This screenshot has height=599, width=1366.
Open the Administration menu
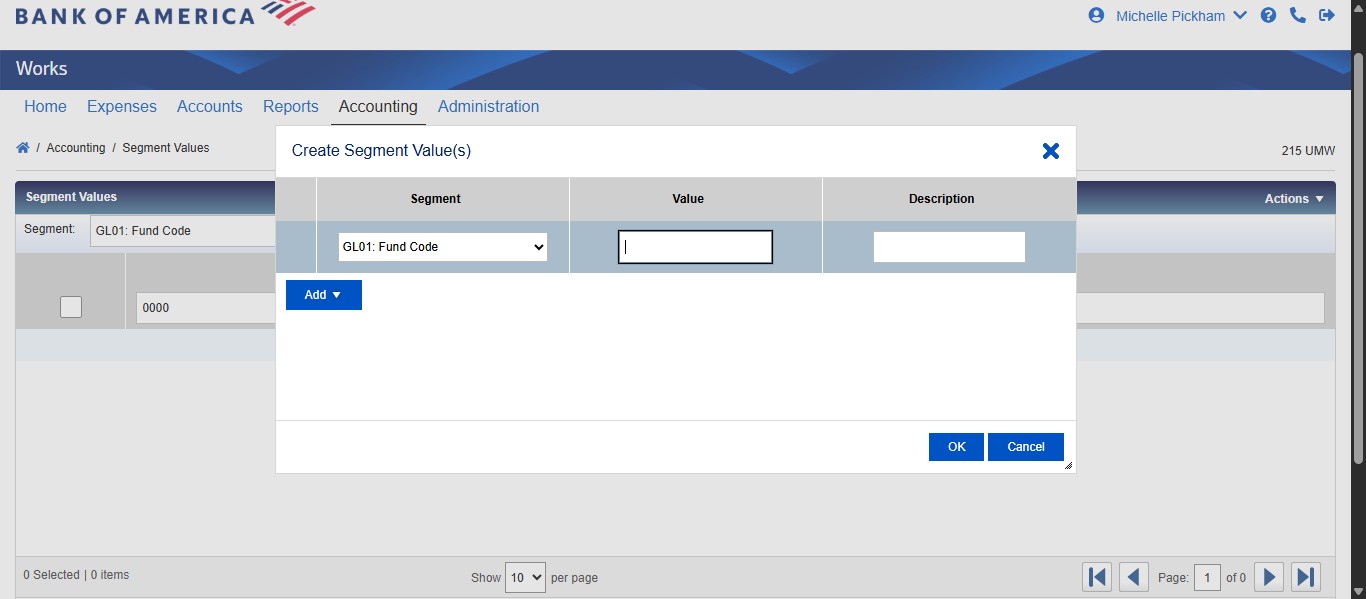[489, 106]
